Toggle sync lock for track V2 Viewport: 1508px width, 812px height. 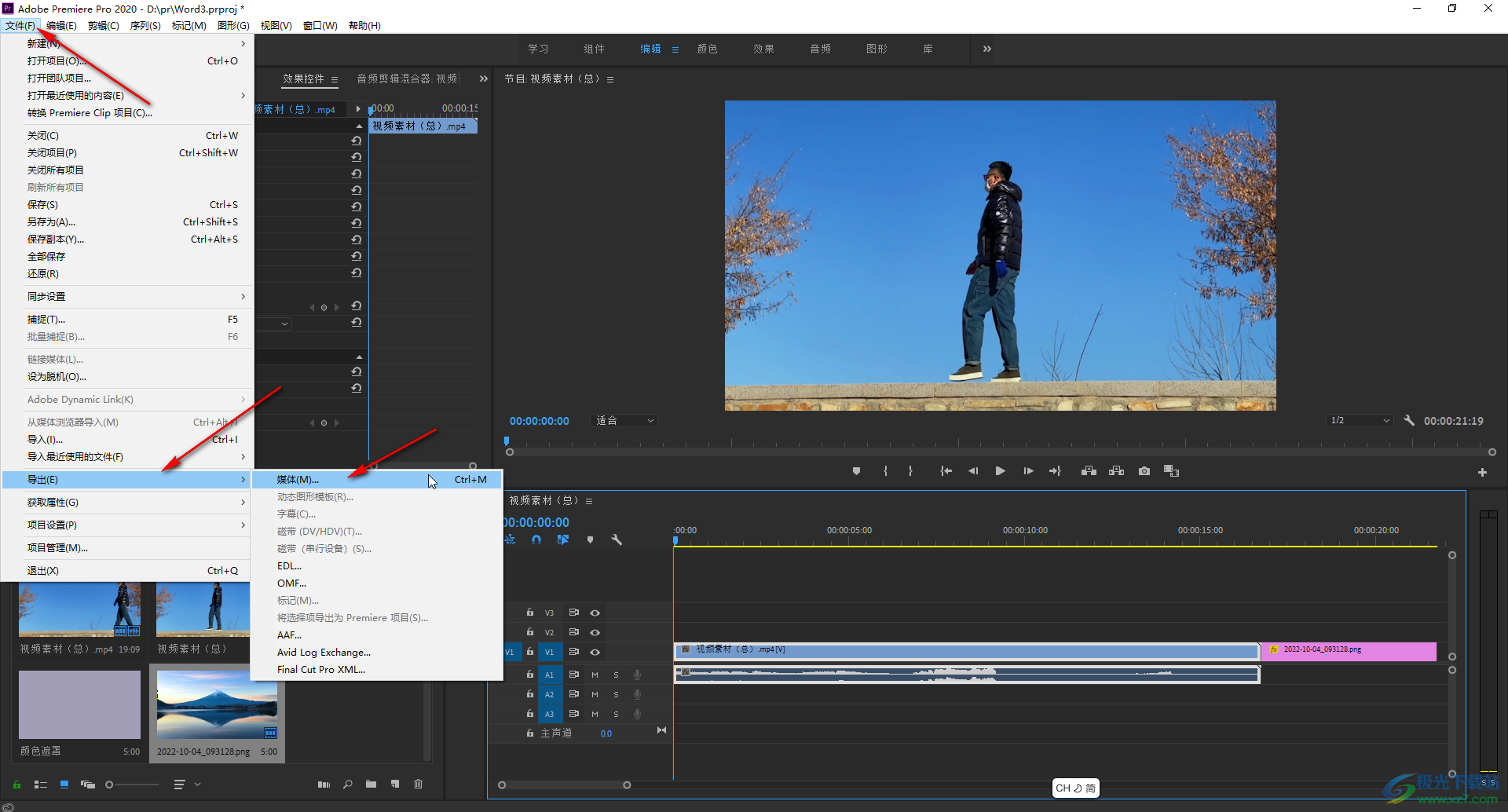[574, 632]
